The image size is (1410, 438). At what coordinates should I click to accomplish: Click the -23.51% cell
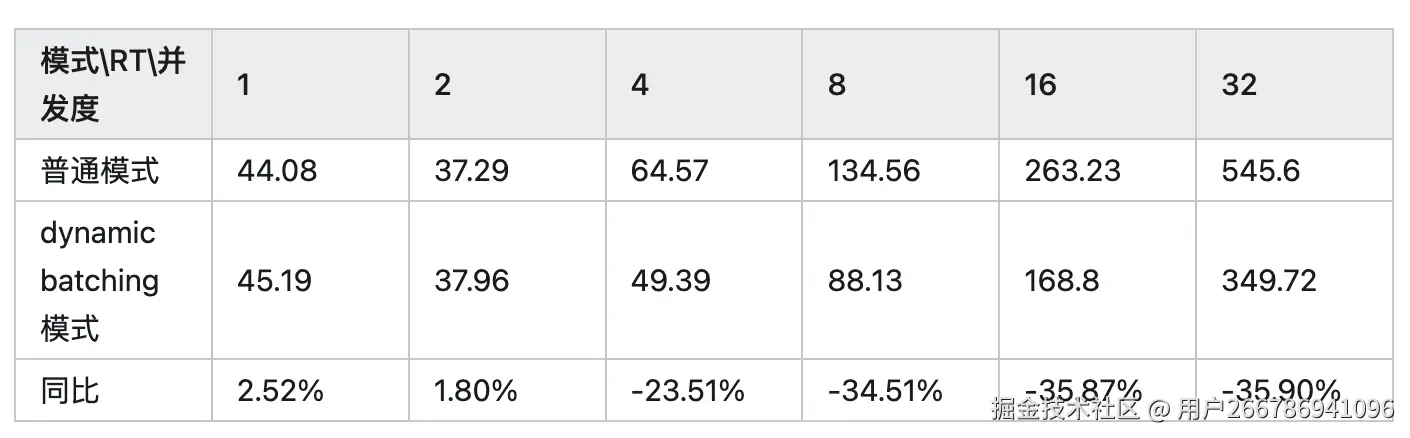687,390
